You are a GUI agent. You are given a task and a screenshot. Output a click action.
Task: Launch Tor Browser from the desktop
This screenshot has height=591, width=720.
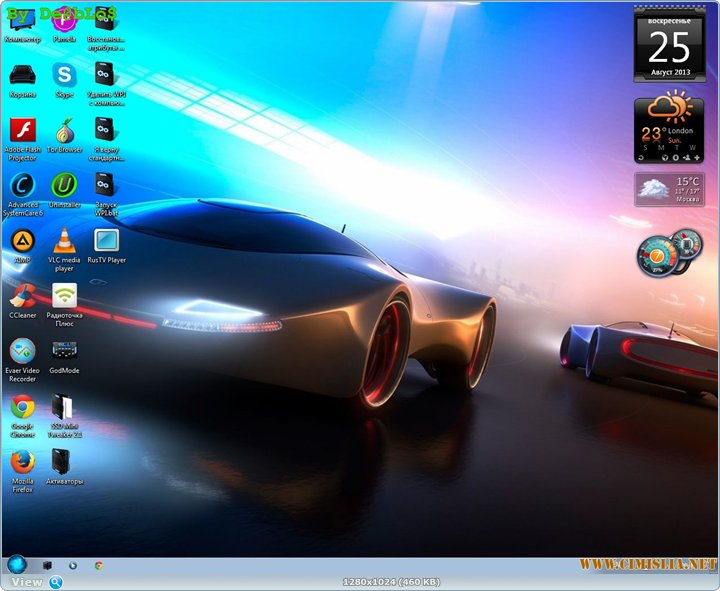point(65,131)
